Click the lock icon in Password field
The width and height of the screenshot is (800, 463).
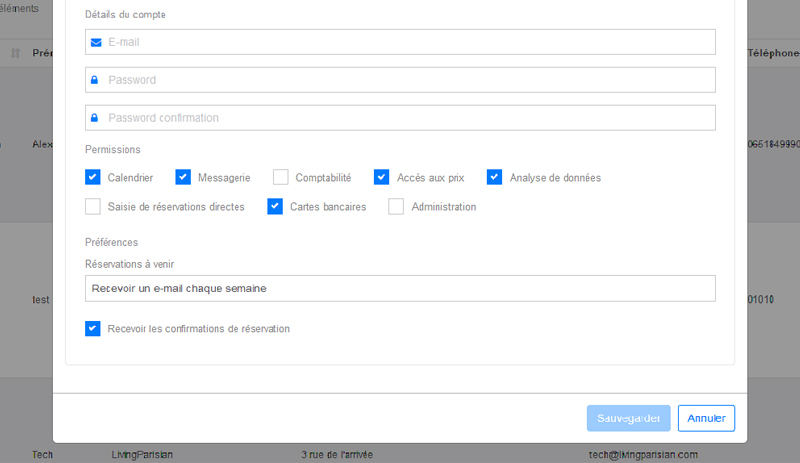95,80
